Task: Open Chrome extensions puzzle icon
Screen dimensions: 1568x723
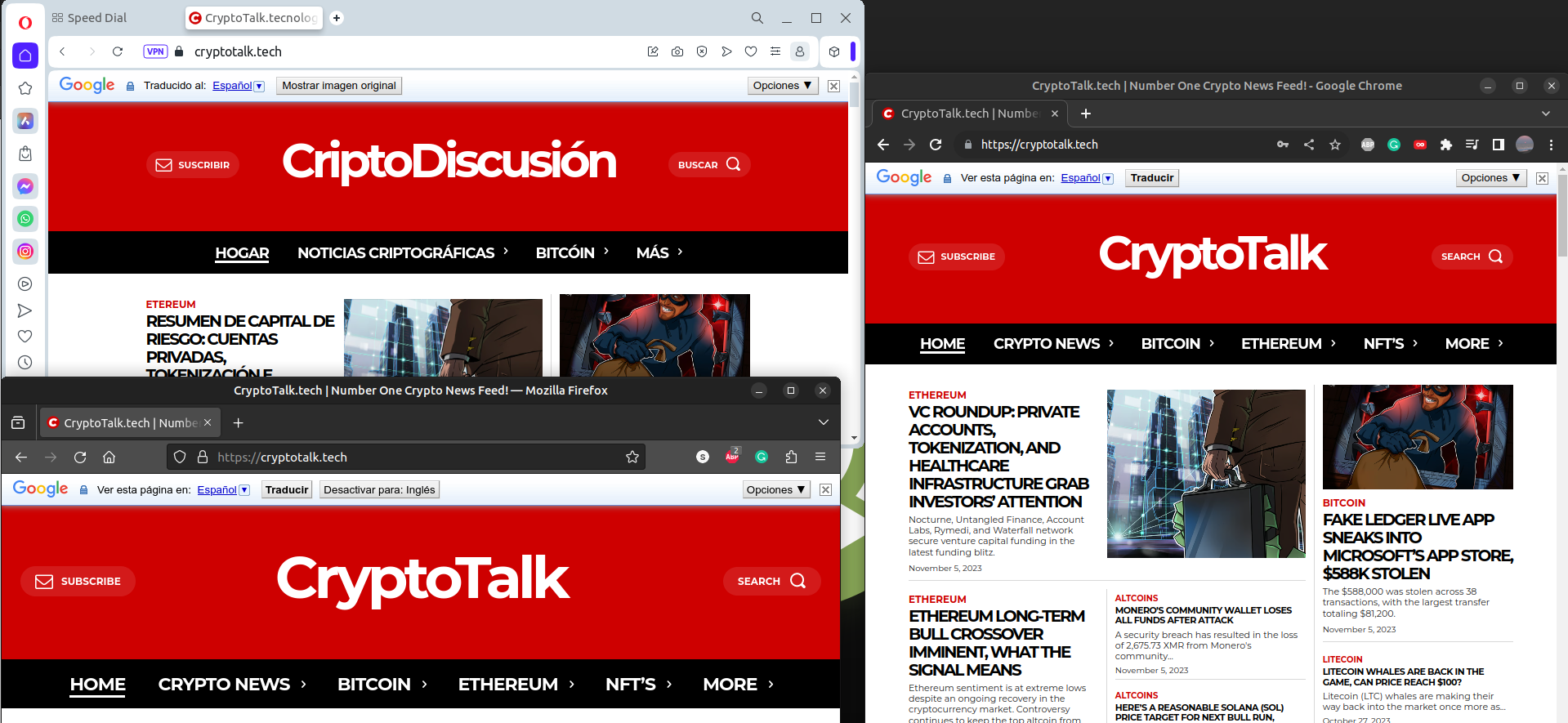Action: coord(1446,145)
